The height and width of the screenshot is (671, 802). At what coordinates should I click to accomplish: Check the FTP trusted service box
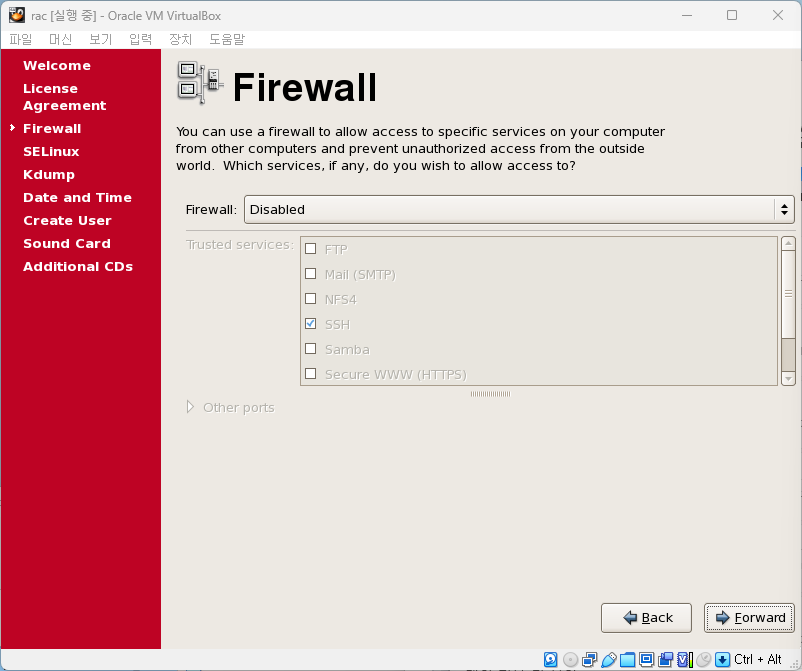click(x=310, y=249)
